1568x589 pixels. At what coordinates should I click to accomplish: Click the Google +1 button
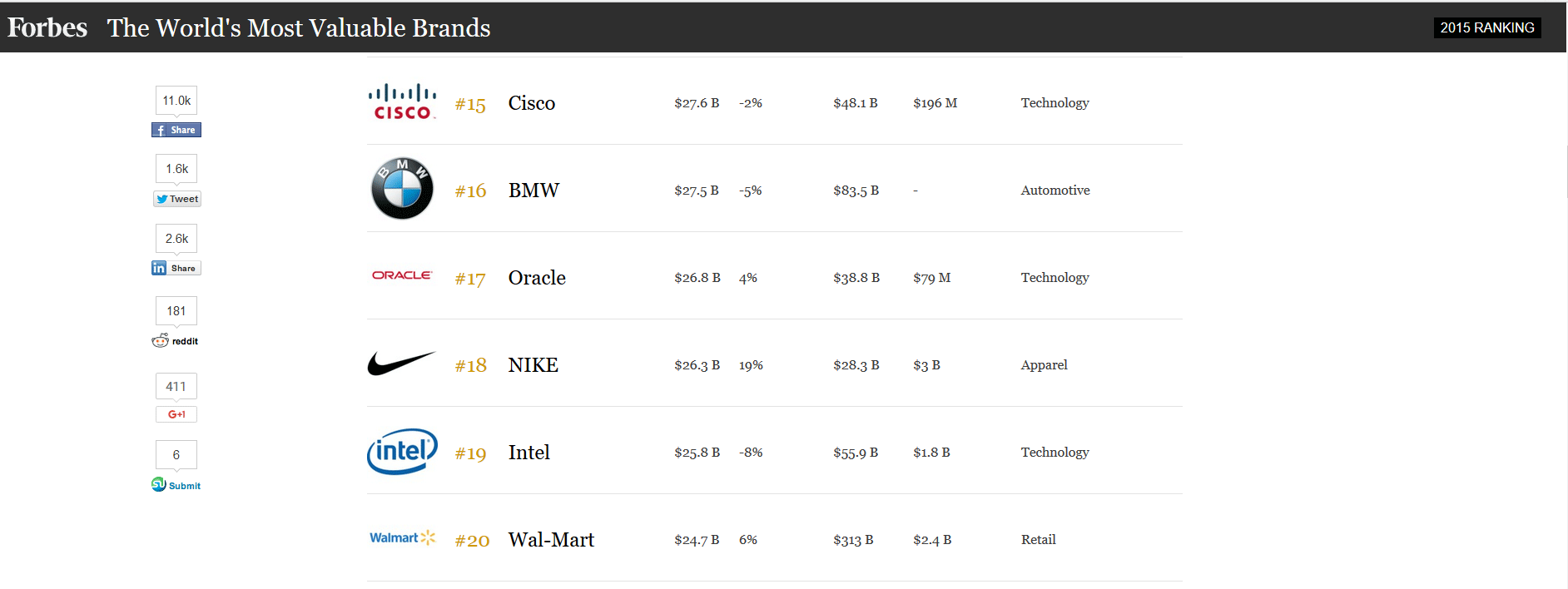tap(176, 414)
